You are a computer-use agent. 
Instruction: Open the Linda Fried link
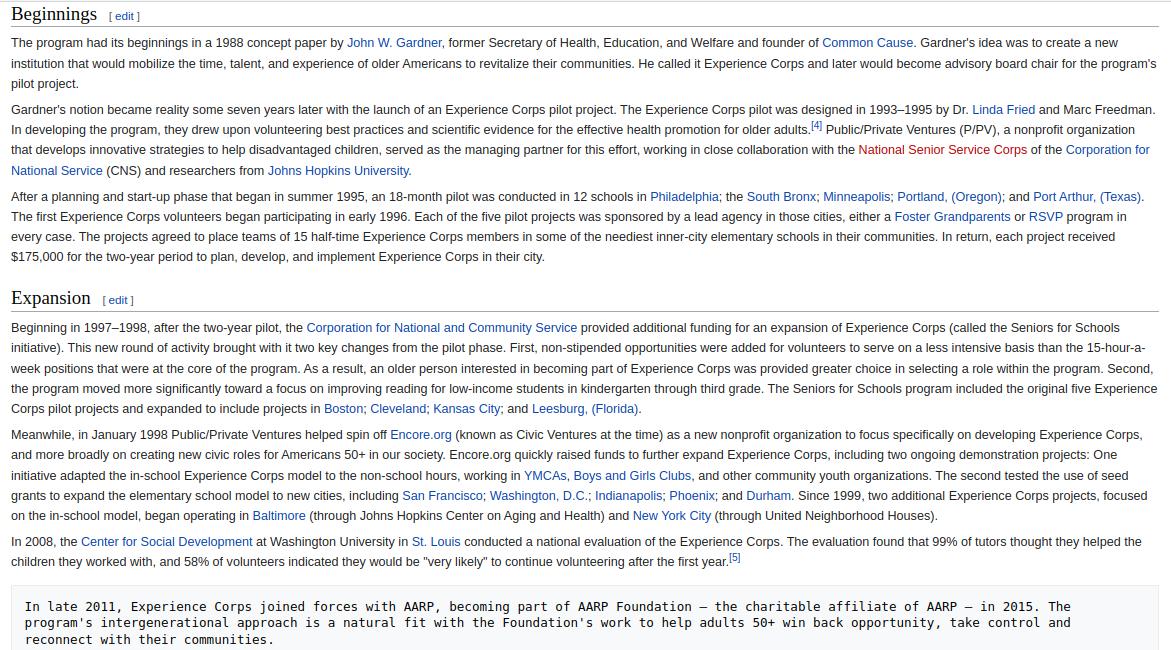point(1003,110)
